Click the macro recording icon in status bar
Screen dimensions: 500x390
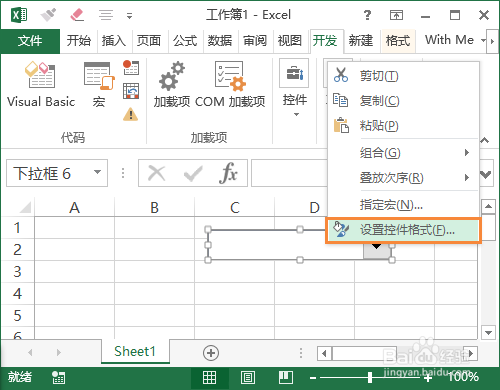point(59,377)
